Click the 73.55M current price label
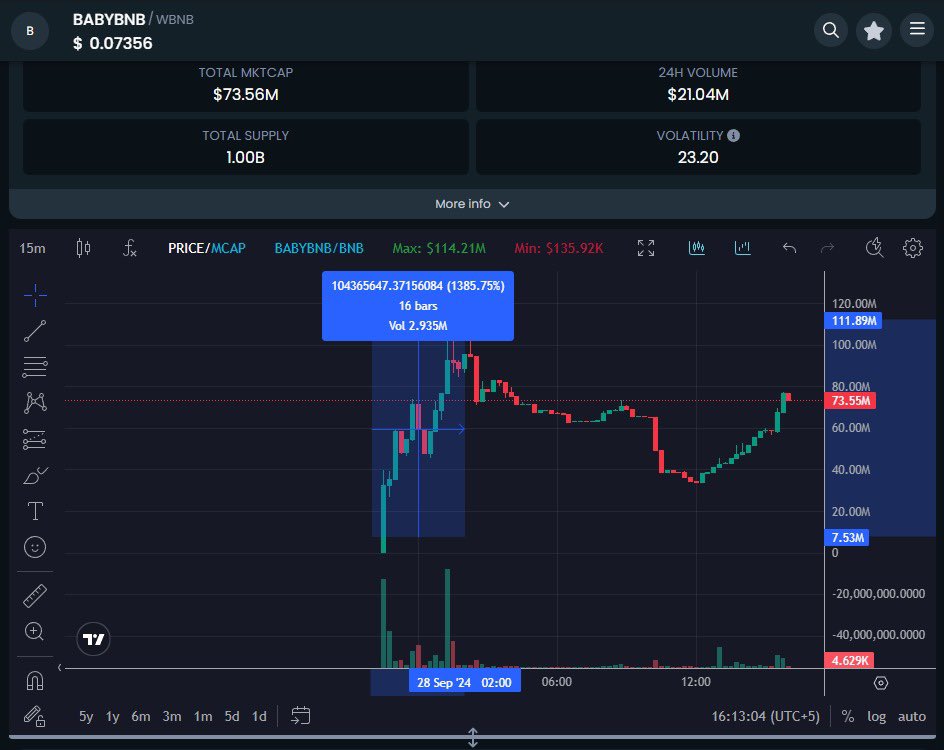Viewport: 944px width, 750px height. coord(851,401)
